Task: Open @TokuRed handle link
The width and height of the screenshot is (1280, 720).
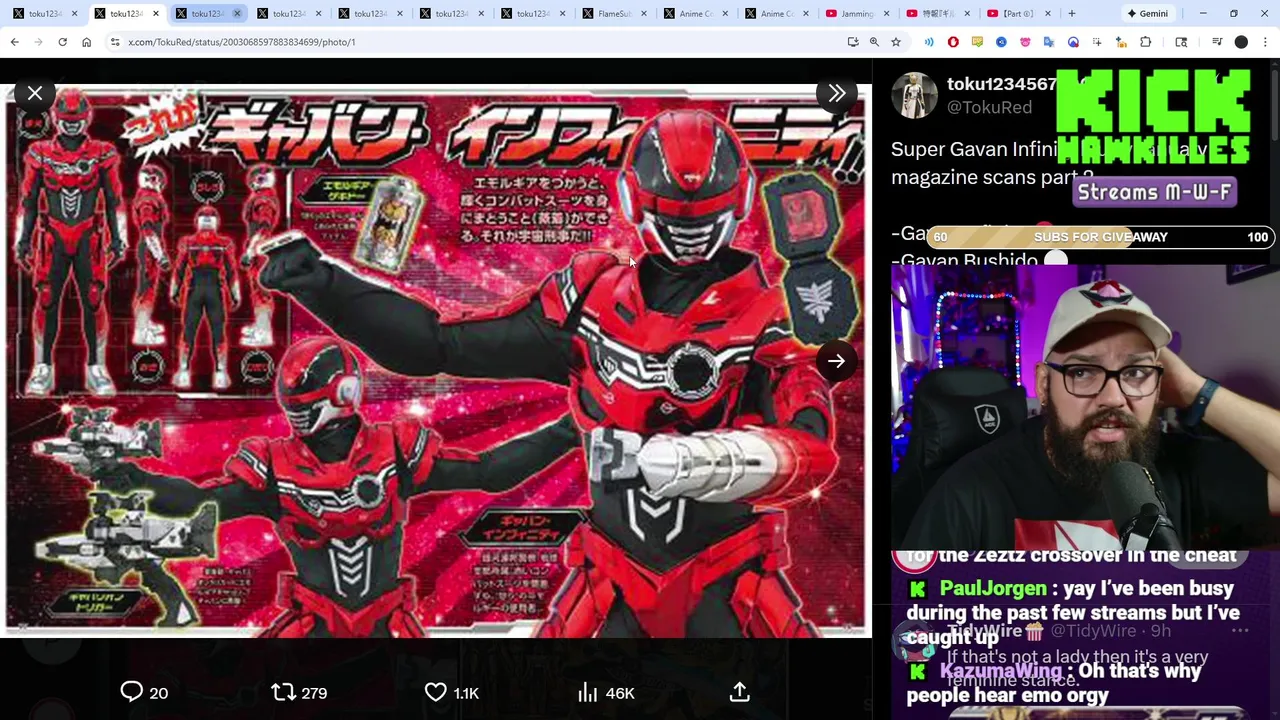Action: (x=989, y=107)
